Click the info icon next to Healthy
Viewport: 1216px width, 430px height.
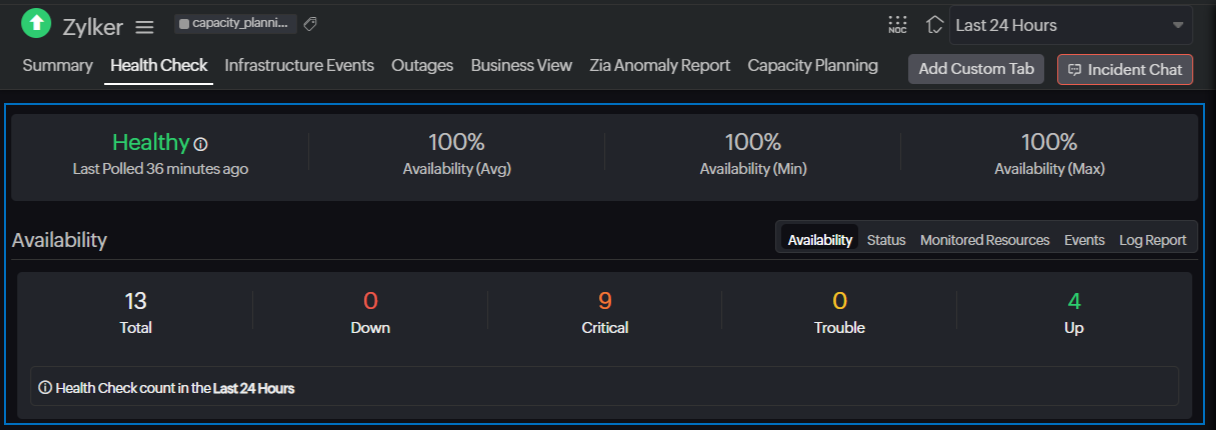[x=201, y=144]
